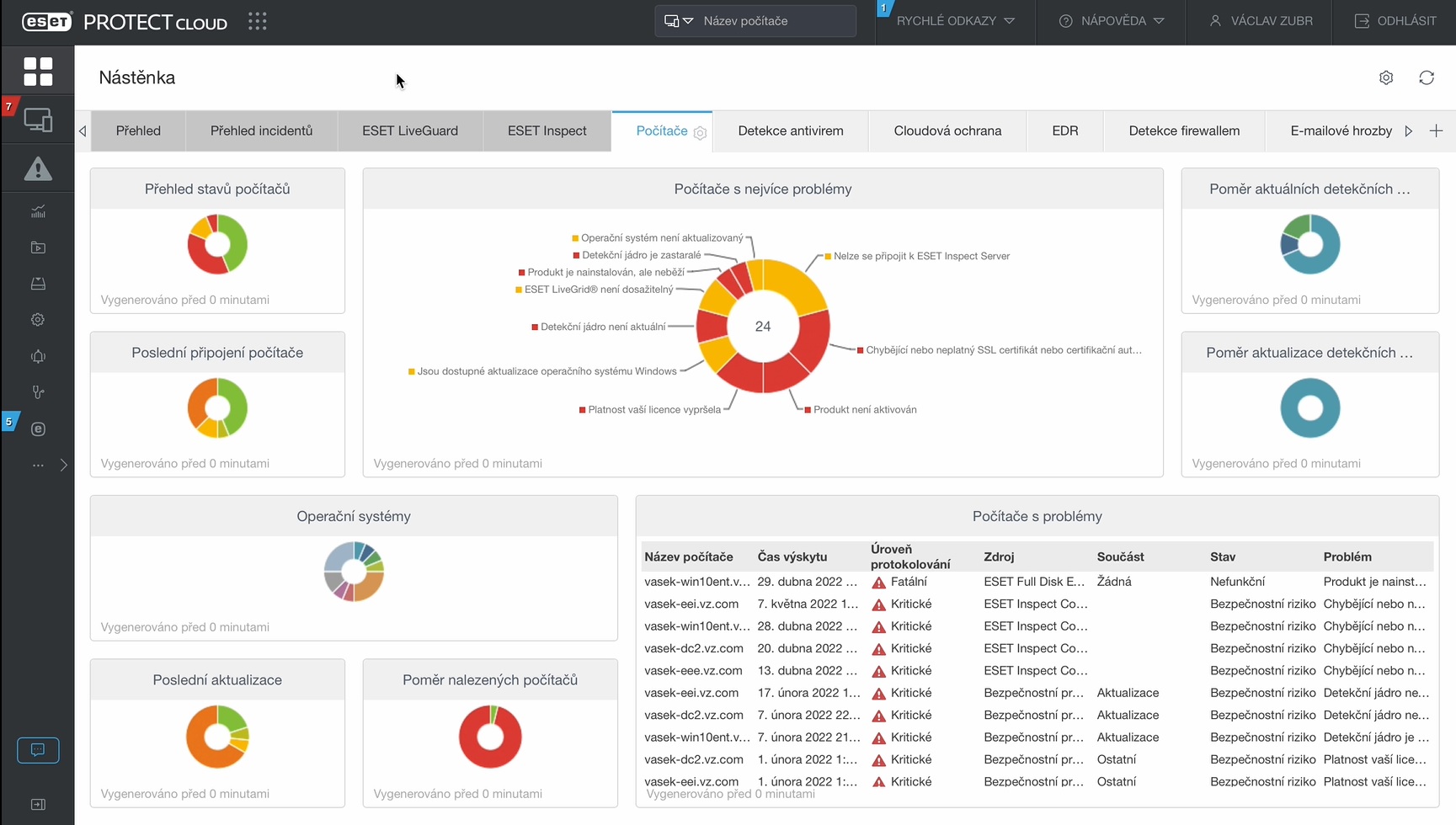Show more sidebar items via ellipsis
Image resolution: width=1456 pixels, height=825 pixels.
click(x=38, y=465)
